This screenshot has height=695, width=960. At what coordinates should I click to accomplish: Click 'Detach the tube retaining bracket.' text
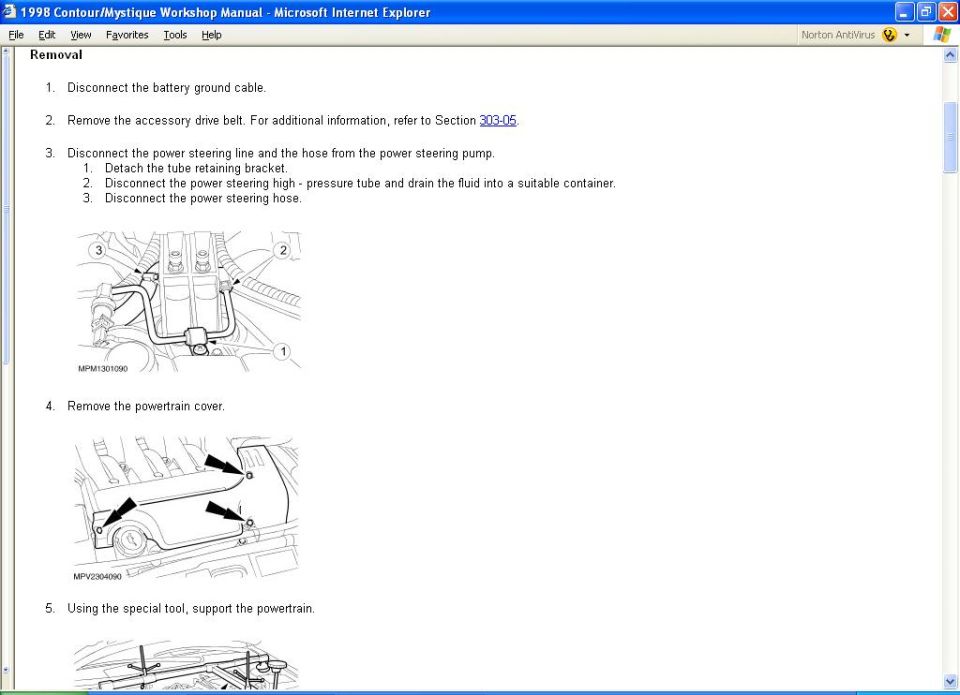pyautogui.click(x=196, y=168)
